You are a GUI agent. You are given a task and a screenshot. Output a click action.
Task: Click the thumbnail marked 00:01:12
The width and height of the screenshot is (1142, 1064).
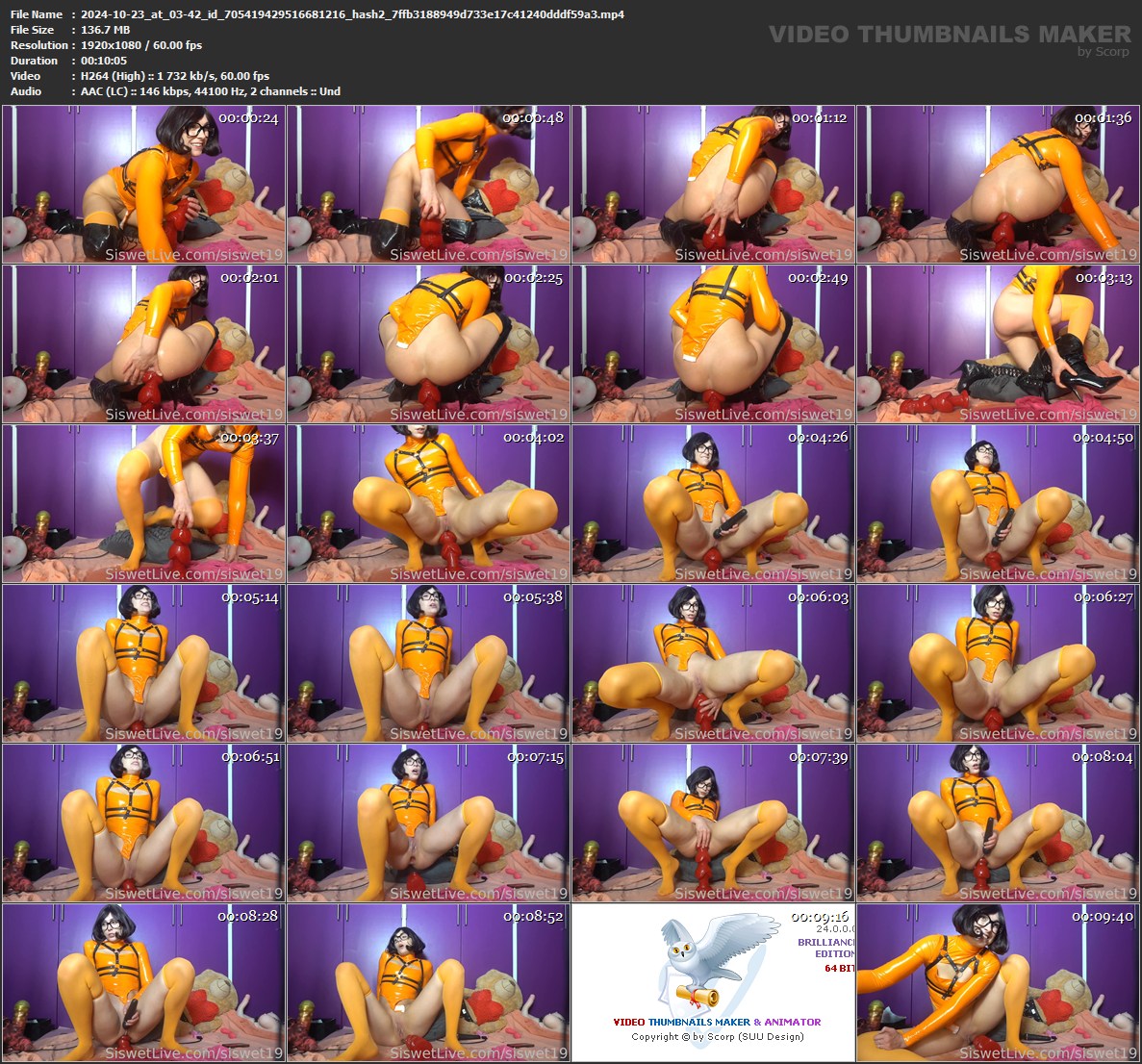[713, 185]
